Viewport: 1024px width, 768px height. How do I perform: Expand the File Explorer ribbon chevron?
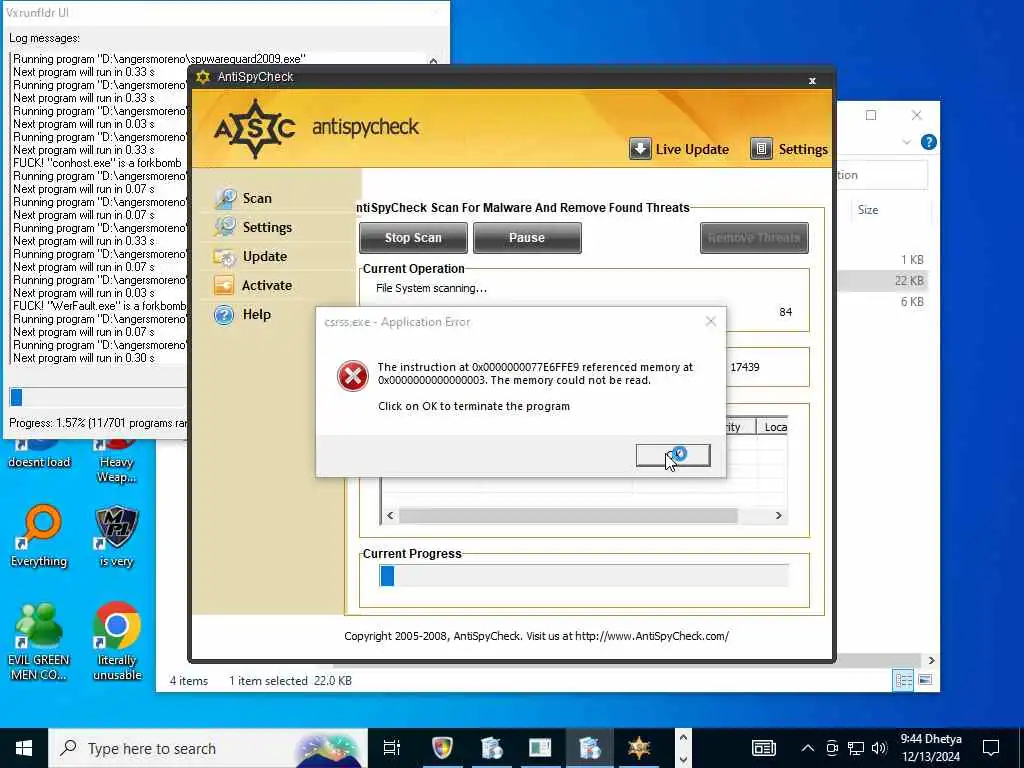906,142
